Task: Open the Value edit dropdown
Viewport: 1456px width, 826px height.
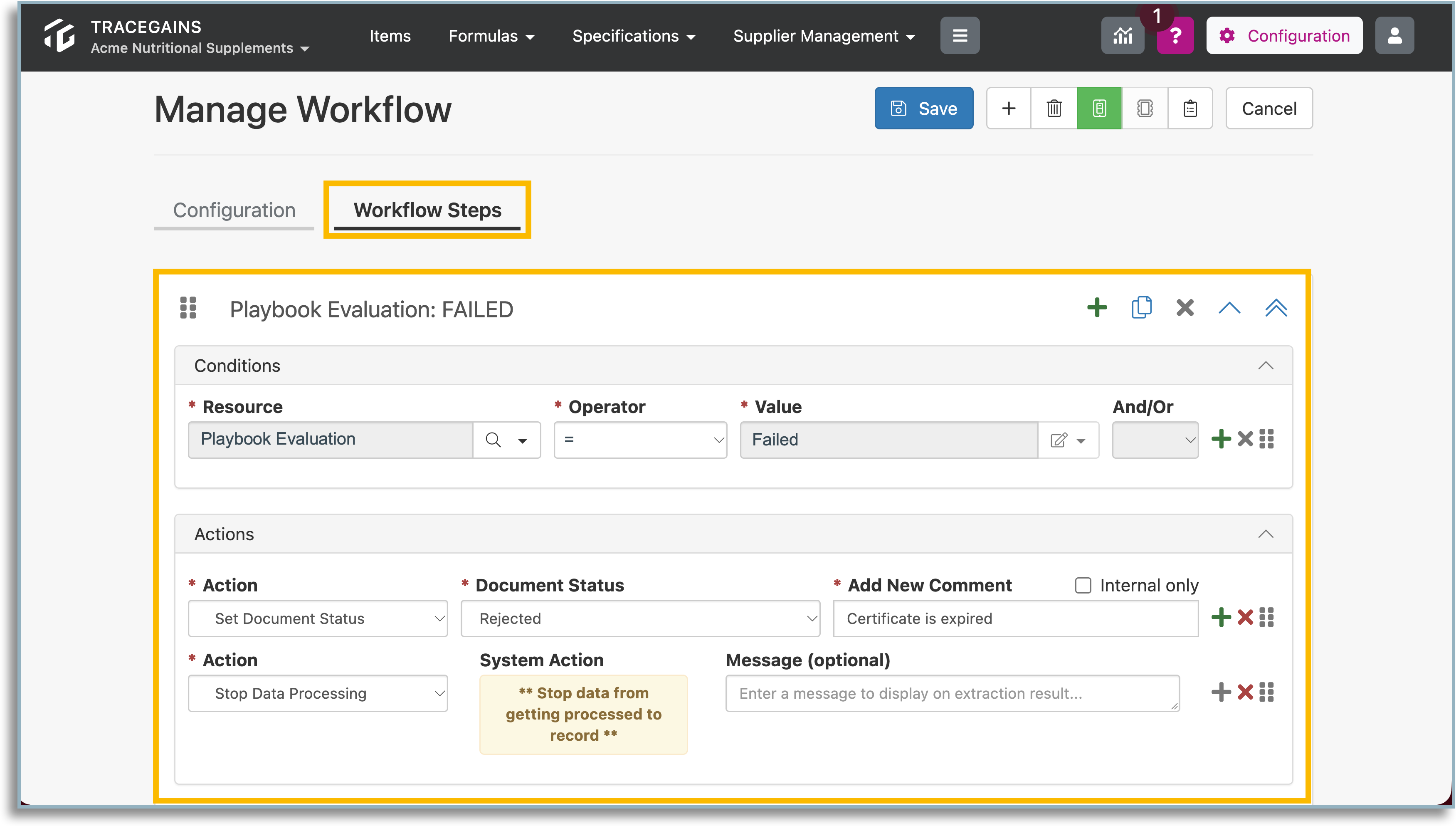Action: coord(1068,440)
